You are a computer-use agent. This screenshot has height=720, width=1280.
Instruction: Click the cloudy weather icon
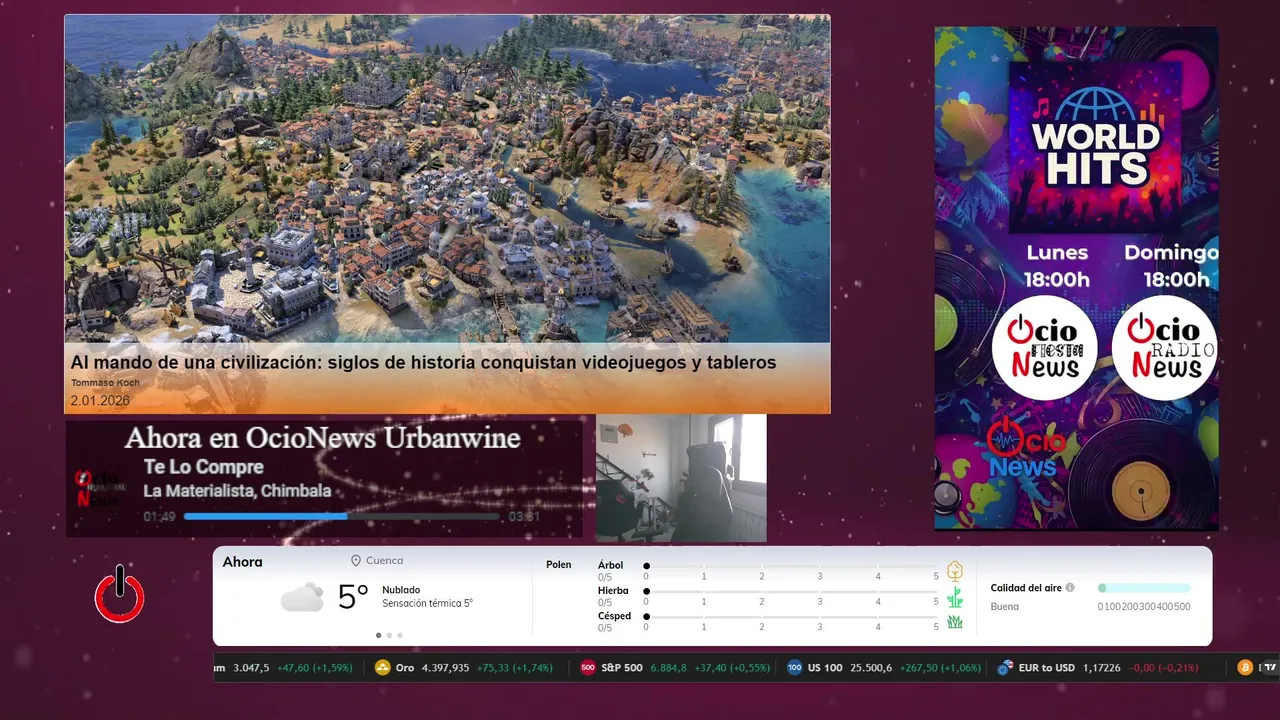tap(302, 597)
